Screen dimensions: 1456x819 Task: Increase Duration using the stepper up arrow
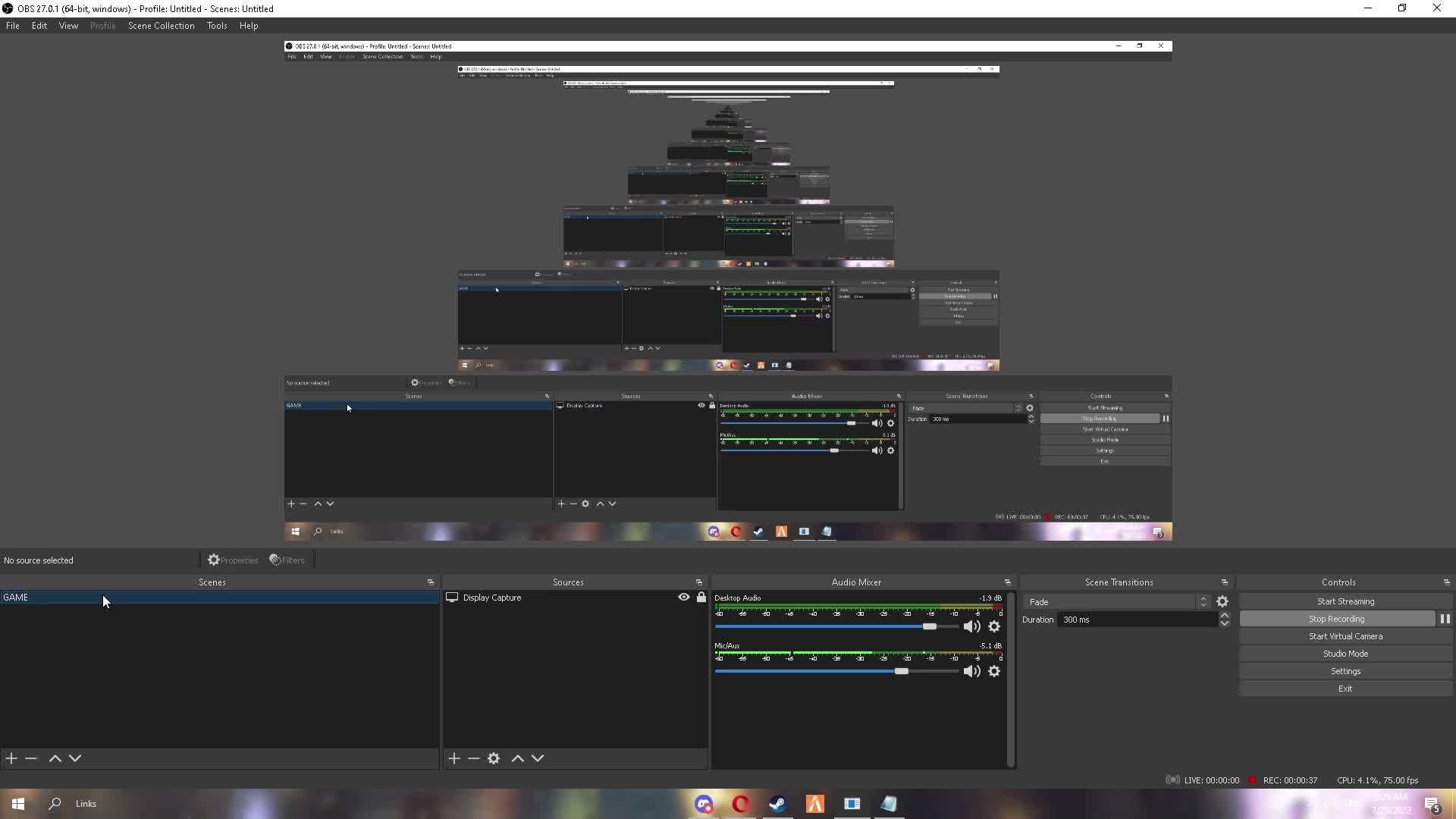[x=1224, y=615]
